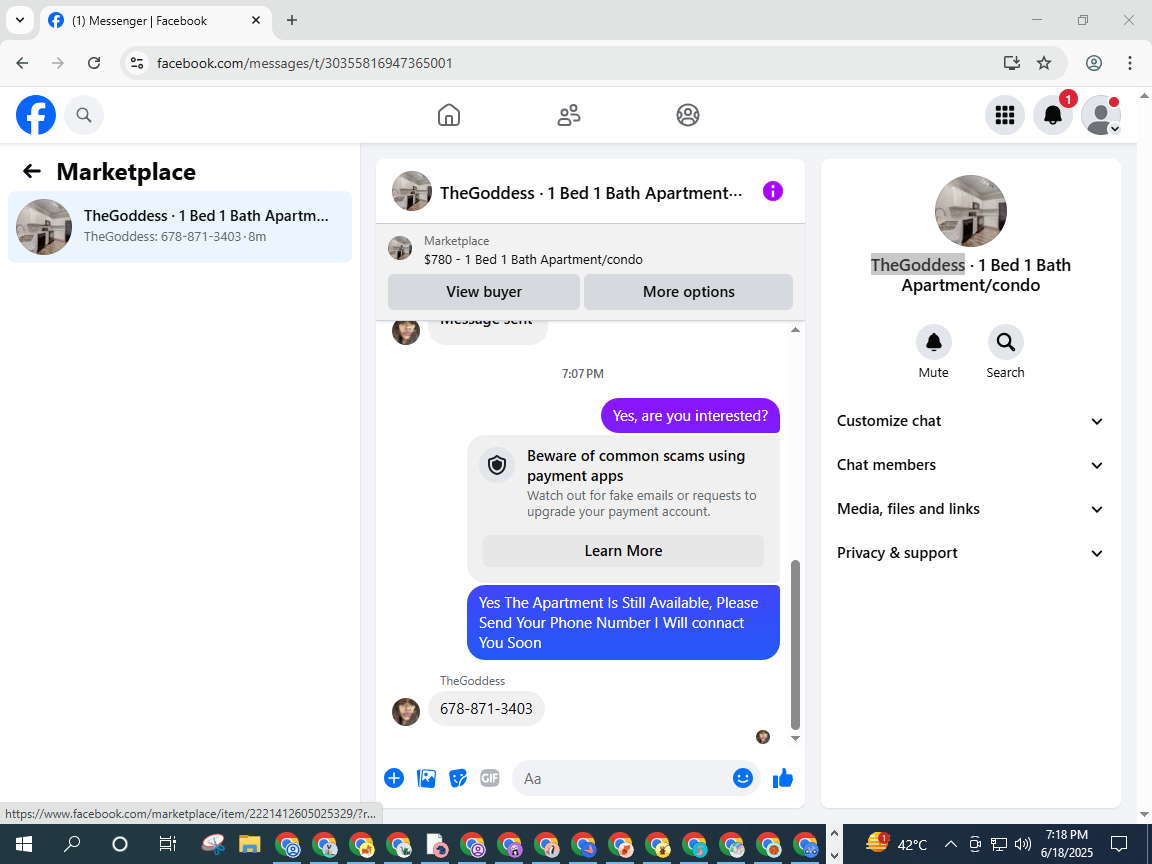The image size is (1152, 864).
Task: Click the 'Yes The Apartment Is Still Available' message
Action: [x=623, y=622]
